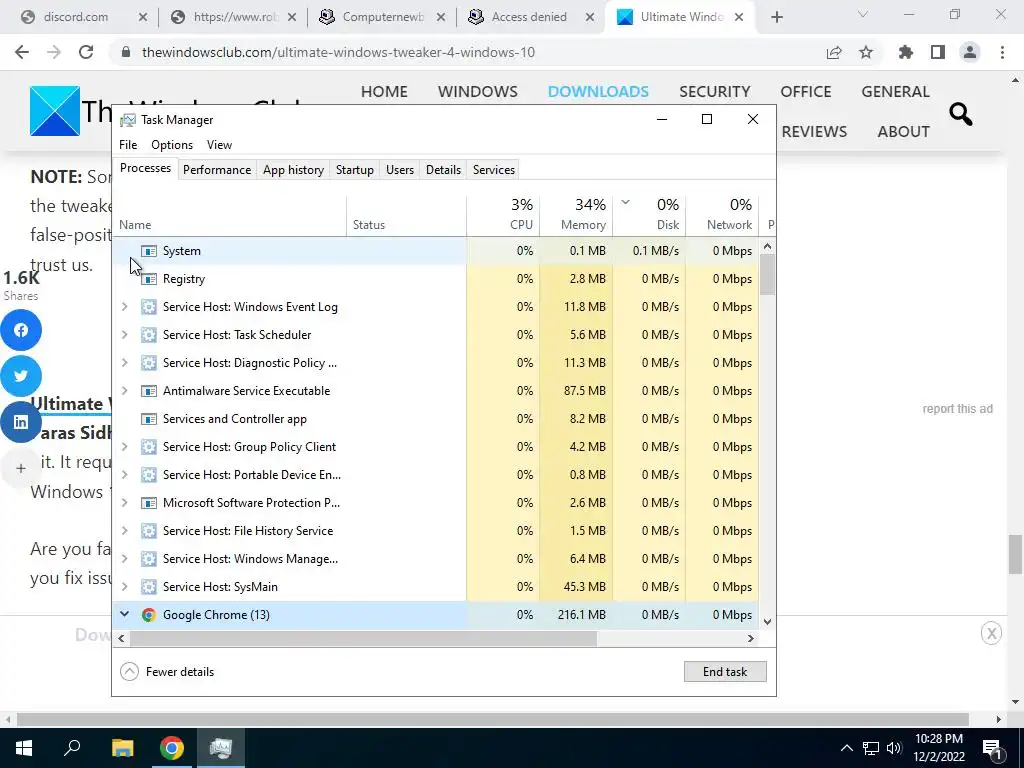
Task: Click Task Manager horizontal scrollbar thumb
Action: [363, 638]
